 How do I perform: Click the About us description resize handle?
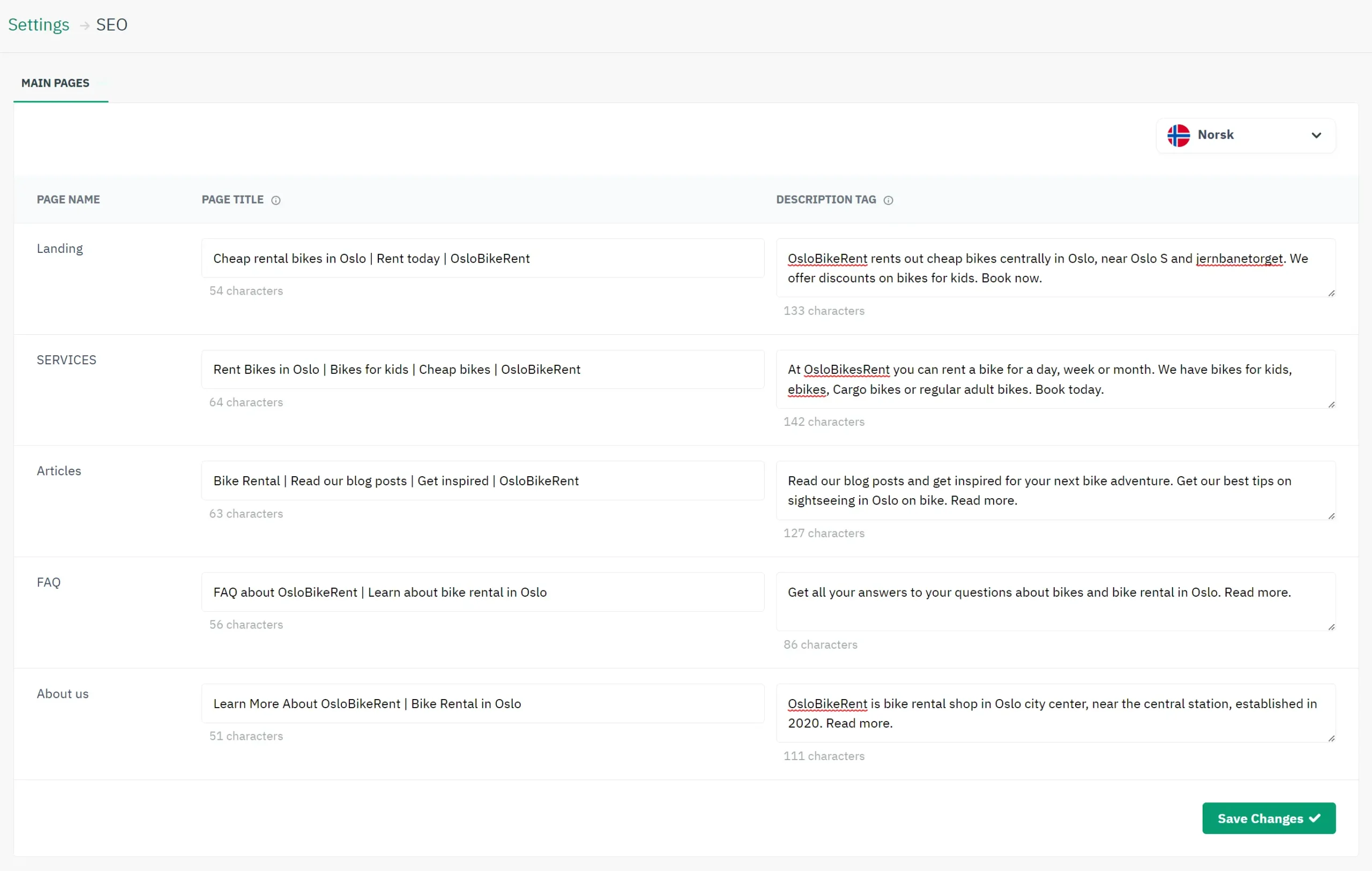point(1331,739)
